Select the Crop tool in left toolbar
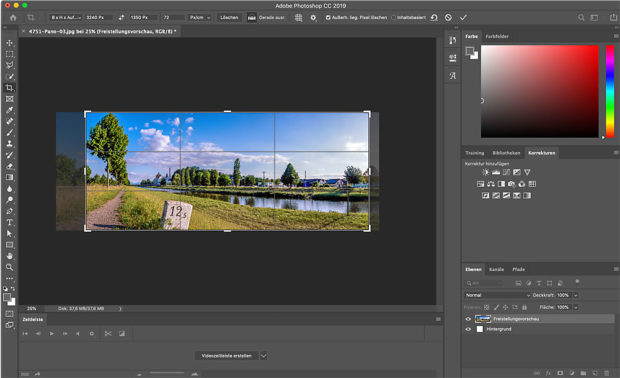The width and height of the screenshot is (620, 378). point(9,88)
